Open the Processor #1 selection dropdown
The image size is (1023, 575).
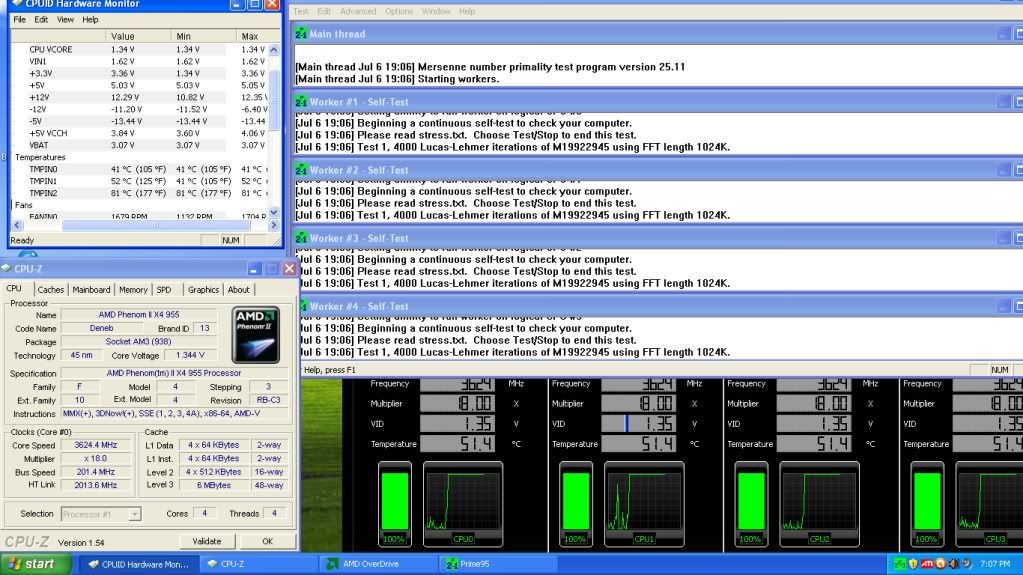pyautogui.click(x=101, y=513)
